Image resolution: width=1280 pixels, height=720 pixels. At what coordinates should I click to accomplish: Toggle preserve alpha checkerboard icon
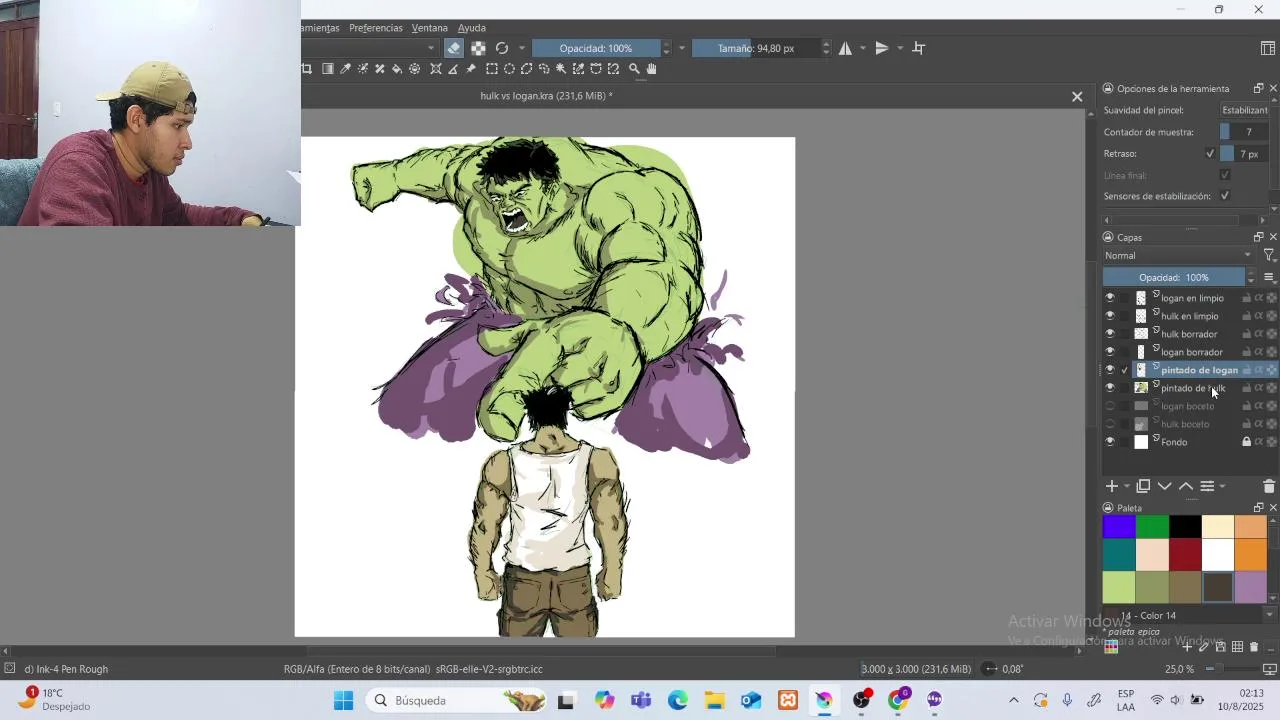coord(479,48)
